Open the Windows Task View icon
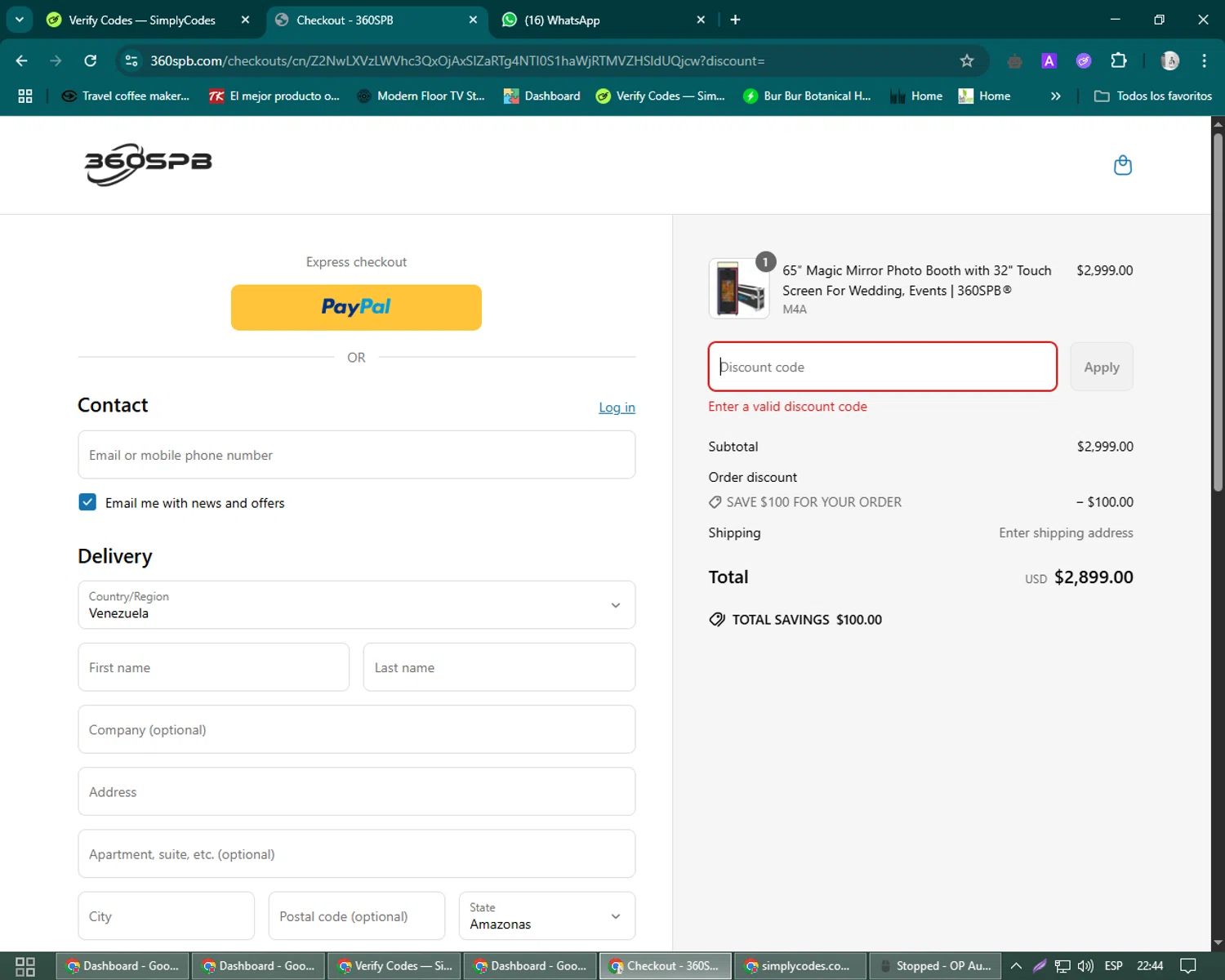Screen dimensions: 1225x980 [x=25, y=966]
